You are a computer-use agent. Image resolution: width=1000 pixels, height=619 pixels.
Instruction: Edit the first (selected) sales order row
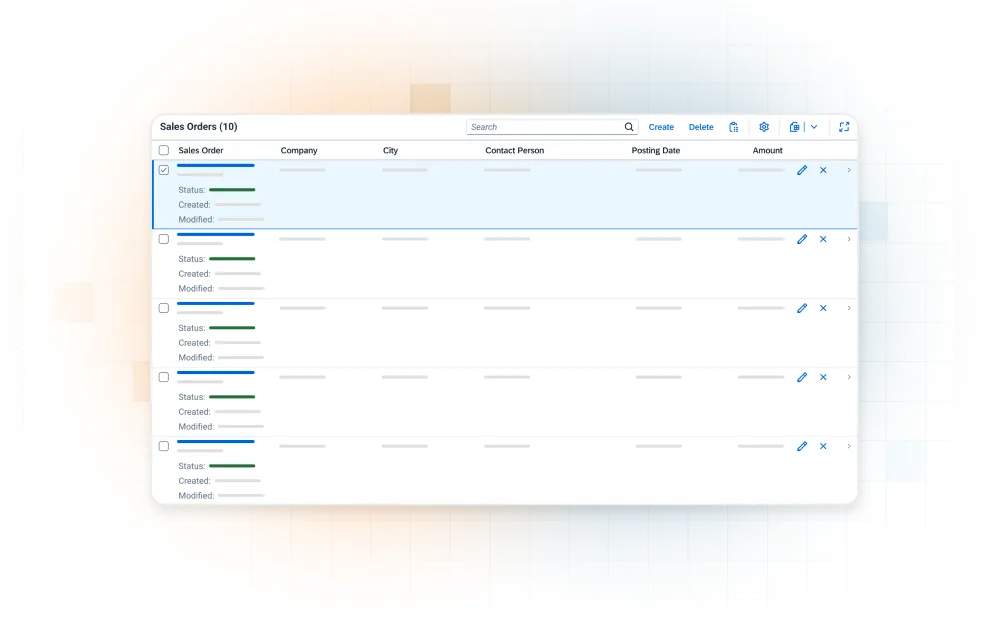[802, 170]
